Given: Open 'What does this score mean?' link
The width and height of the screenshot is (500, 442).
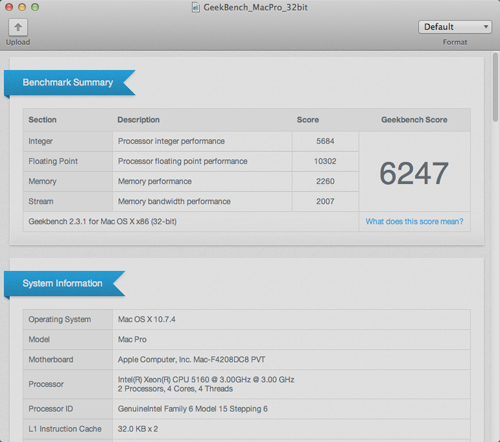Looking at the screenshot, I should [414, 221].
